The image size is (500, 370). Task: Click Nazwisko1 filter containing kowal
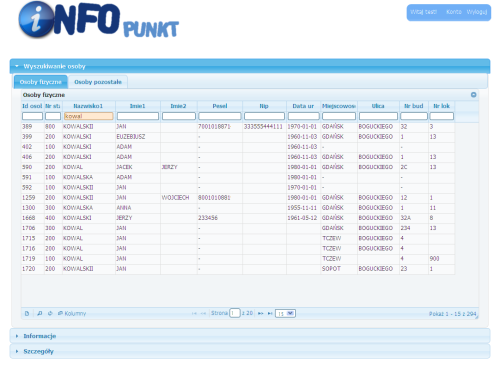tap(89, 116)
